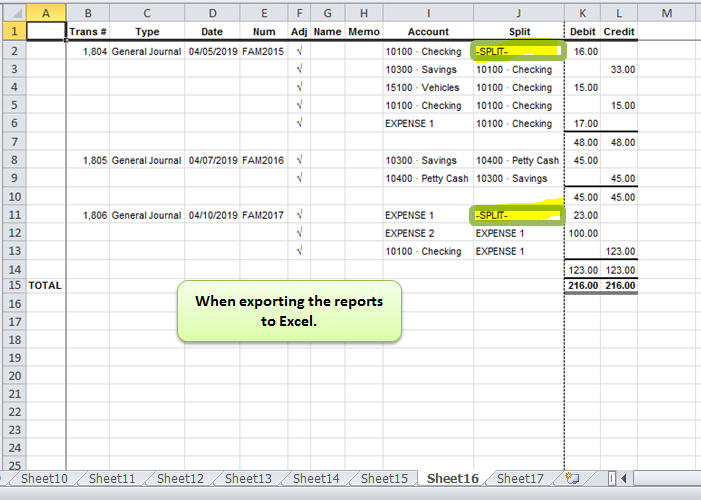The width and height of the screenshot is (701, 500).
Task: Click the highlighted -SPLIT- cell in row 2
Action: (519, 51)
